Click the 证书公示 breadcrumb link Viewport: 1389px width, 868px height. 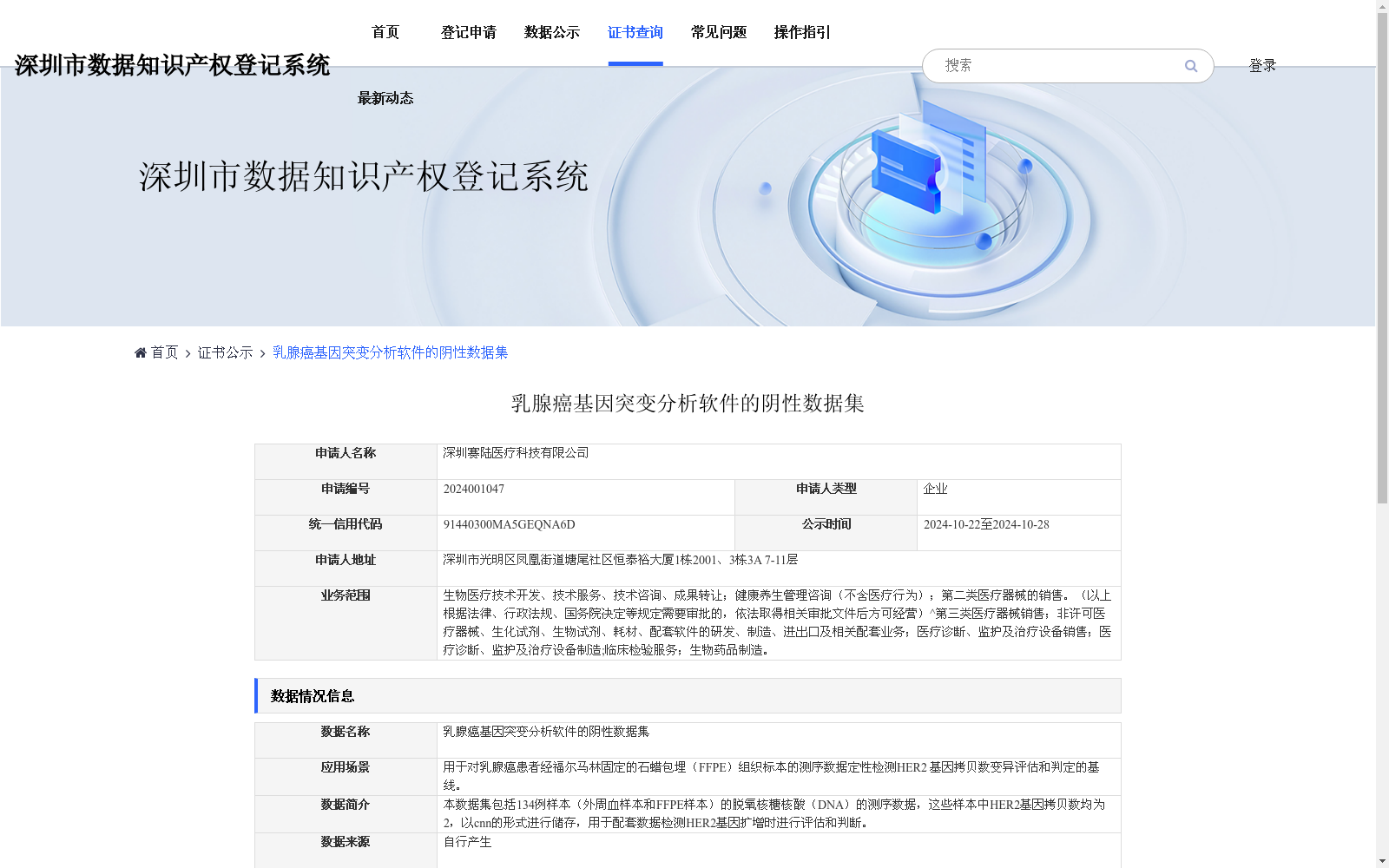click(x=225, y=352)
